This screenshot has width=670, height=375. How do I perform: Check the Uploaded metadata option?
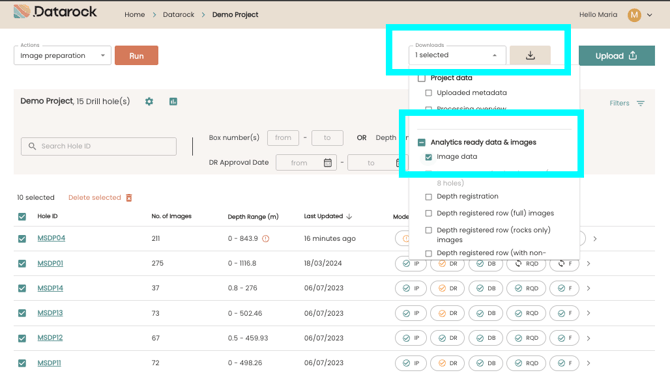(428, 93)
